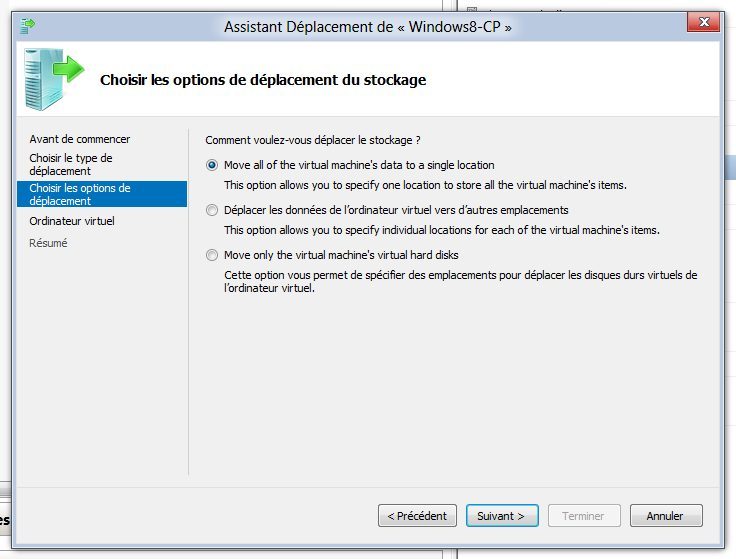Select highlighted 'Choisir les options de déplacement' step
The image size is (736, 559).
click(102, 194)
